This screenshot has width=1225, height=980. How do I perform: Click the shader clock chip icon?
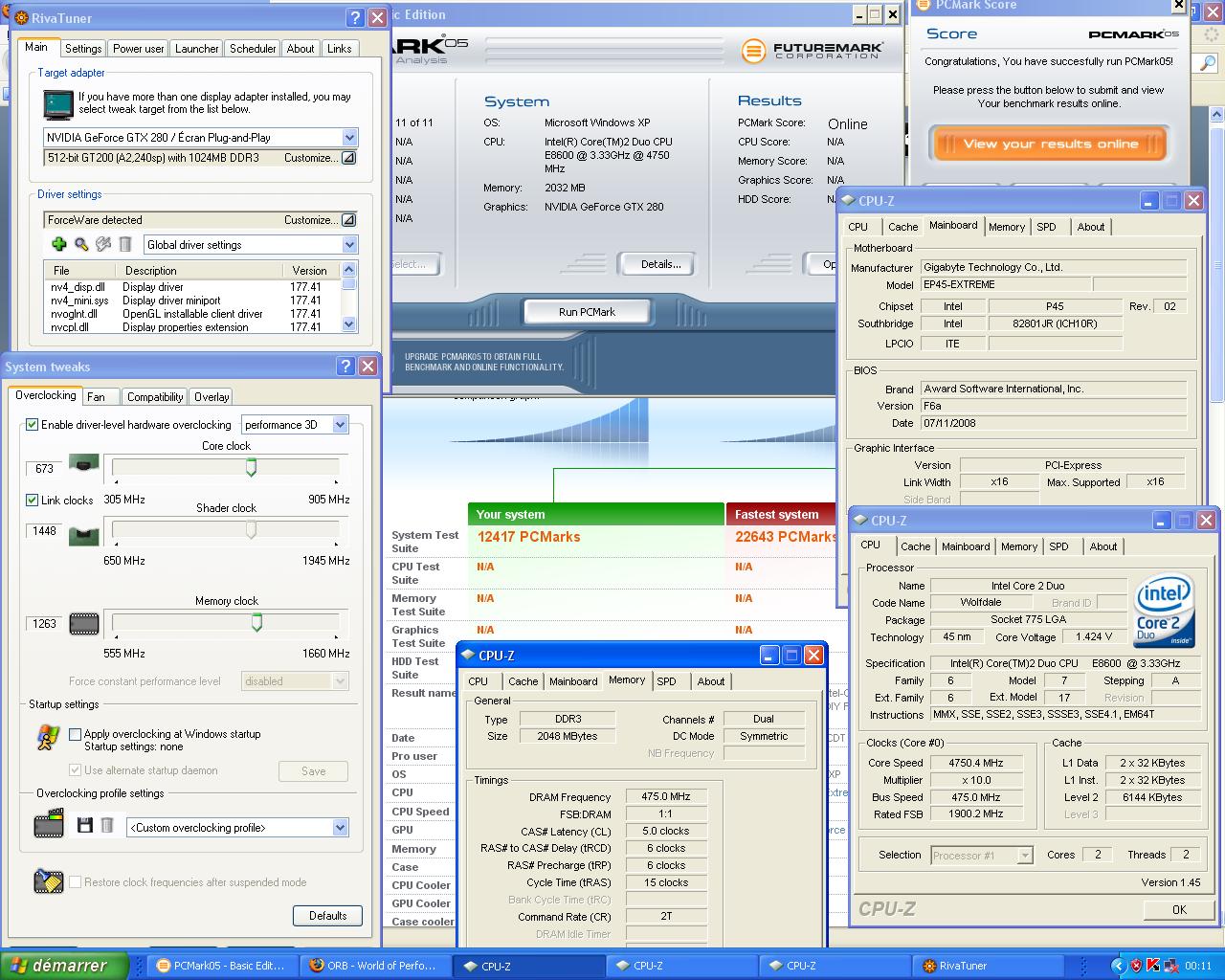tap(84, 535)
